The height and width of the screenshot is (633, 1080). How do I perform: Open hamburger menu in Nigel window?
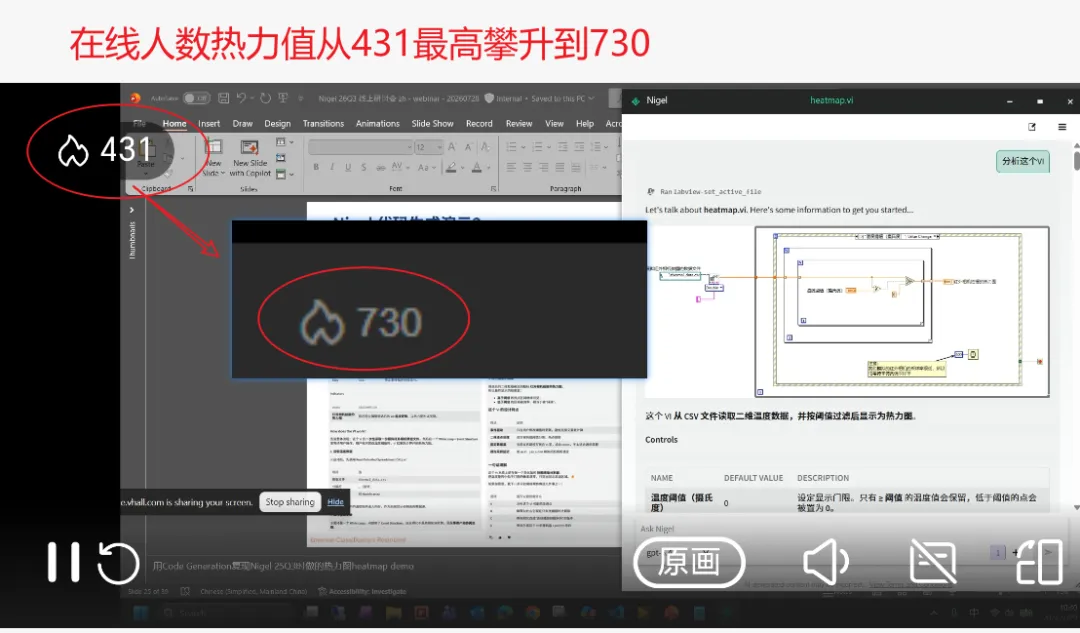click(x=1062, y=127)
